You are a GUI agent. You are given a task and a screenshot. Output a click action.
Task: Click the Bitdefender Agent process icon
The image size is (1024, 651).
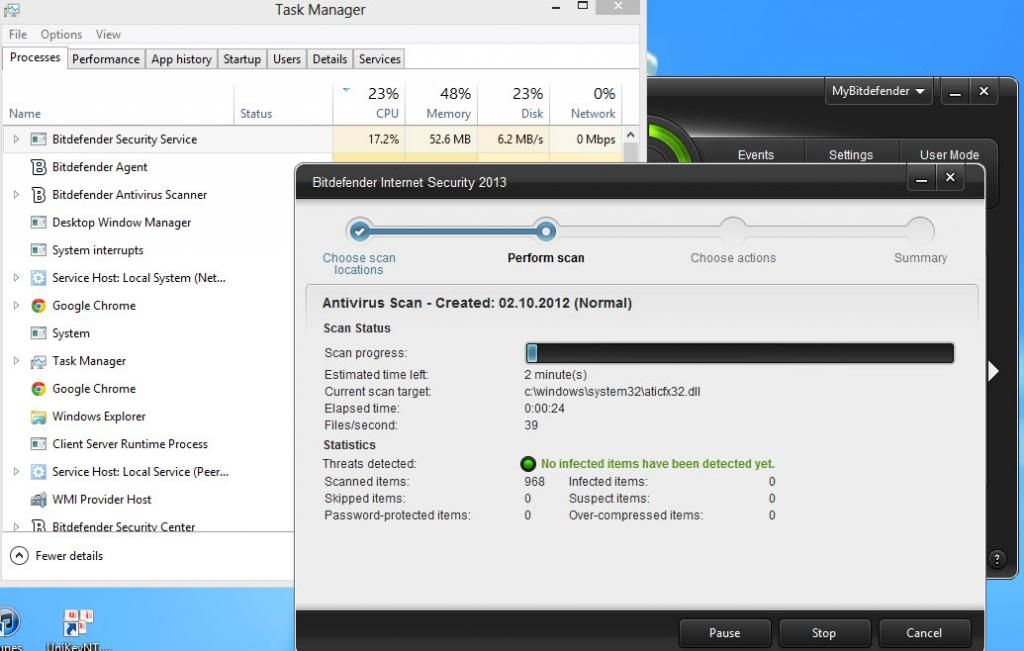[39, 167]
